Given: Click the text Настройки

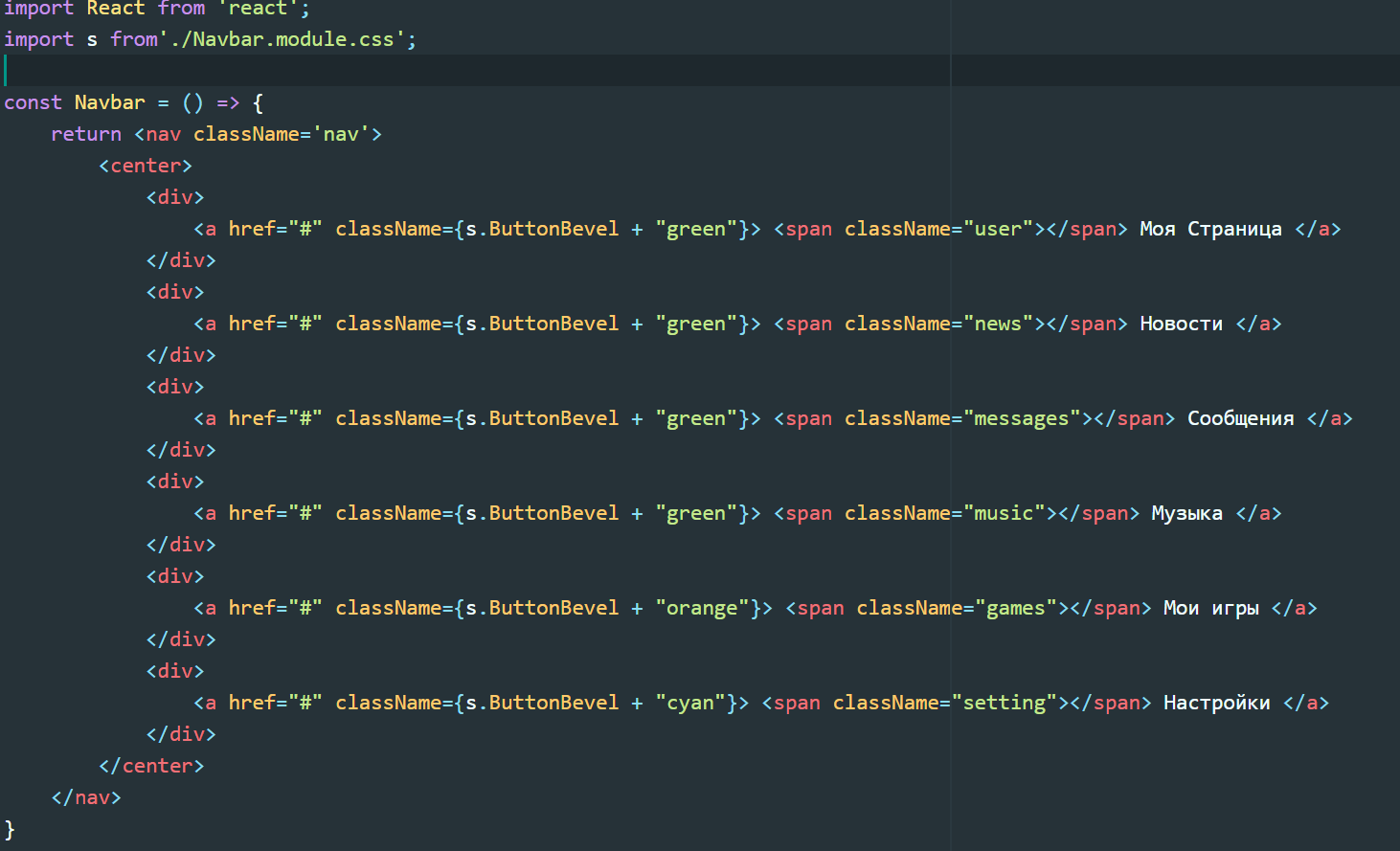Looking at the screenshot, I should [1216, 703].
